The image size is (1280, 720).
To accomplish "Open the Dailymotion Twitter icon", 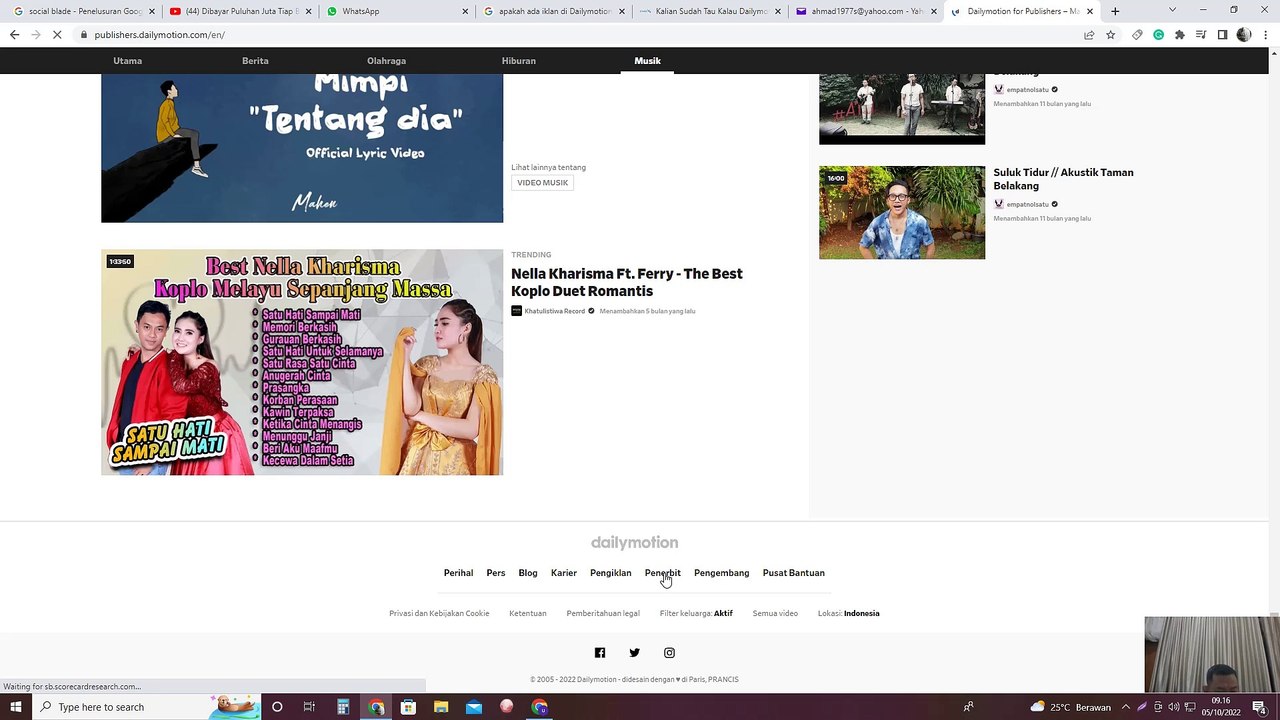I will (x=634, y=653).
